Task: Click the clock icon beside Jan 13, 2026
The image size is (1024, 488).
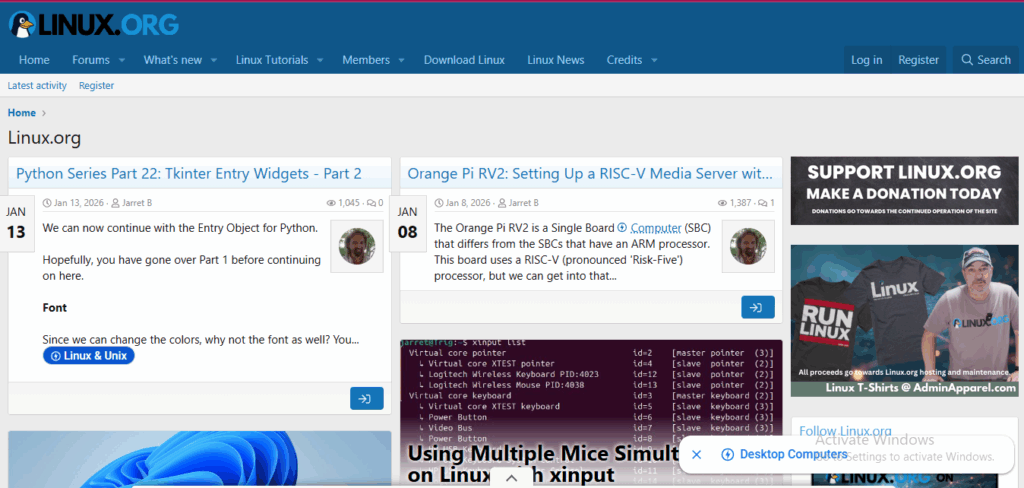Action: (47, 203)
